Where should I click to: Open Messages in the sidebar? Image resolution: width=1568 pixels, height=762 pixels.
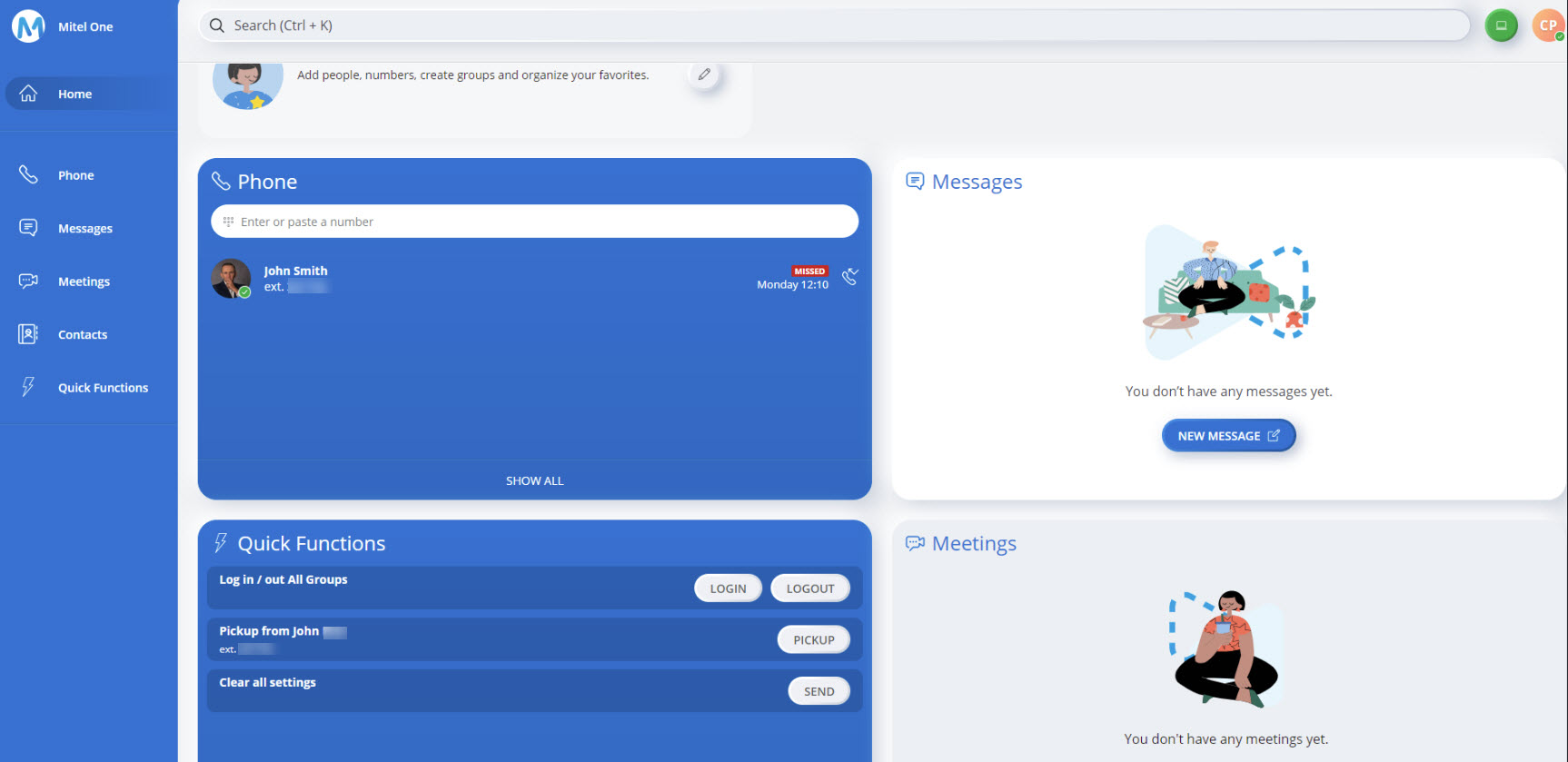point(84,228)
